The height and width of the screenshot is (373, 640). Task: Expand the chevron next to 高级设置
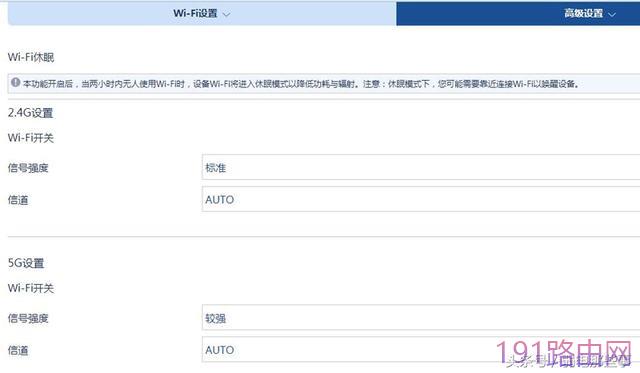(611, 14)
